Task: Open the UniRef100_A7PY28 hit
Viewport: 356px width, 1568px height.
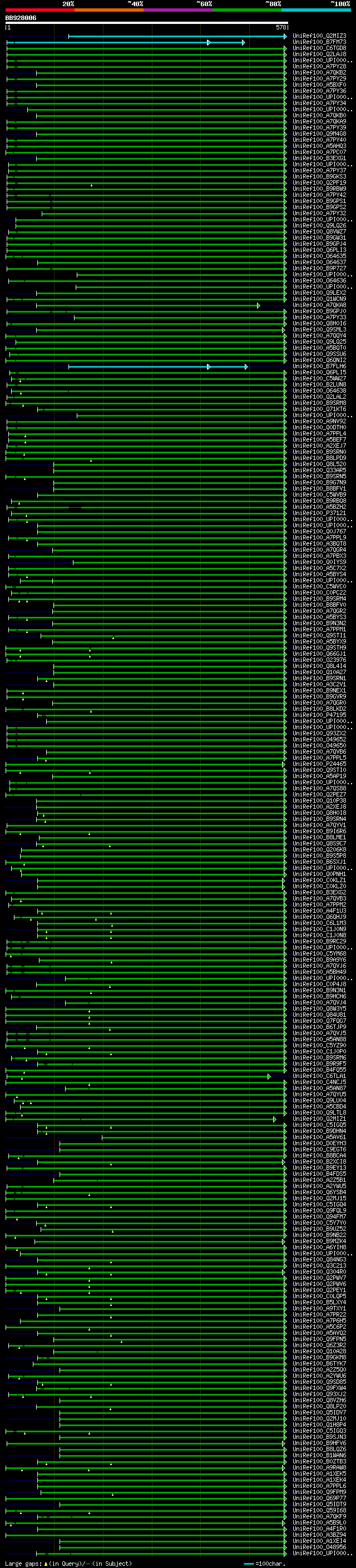Action: coord(319,66)
